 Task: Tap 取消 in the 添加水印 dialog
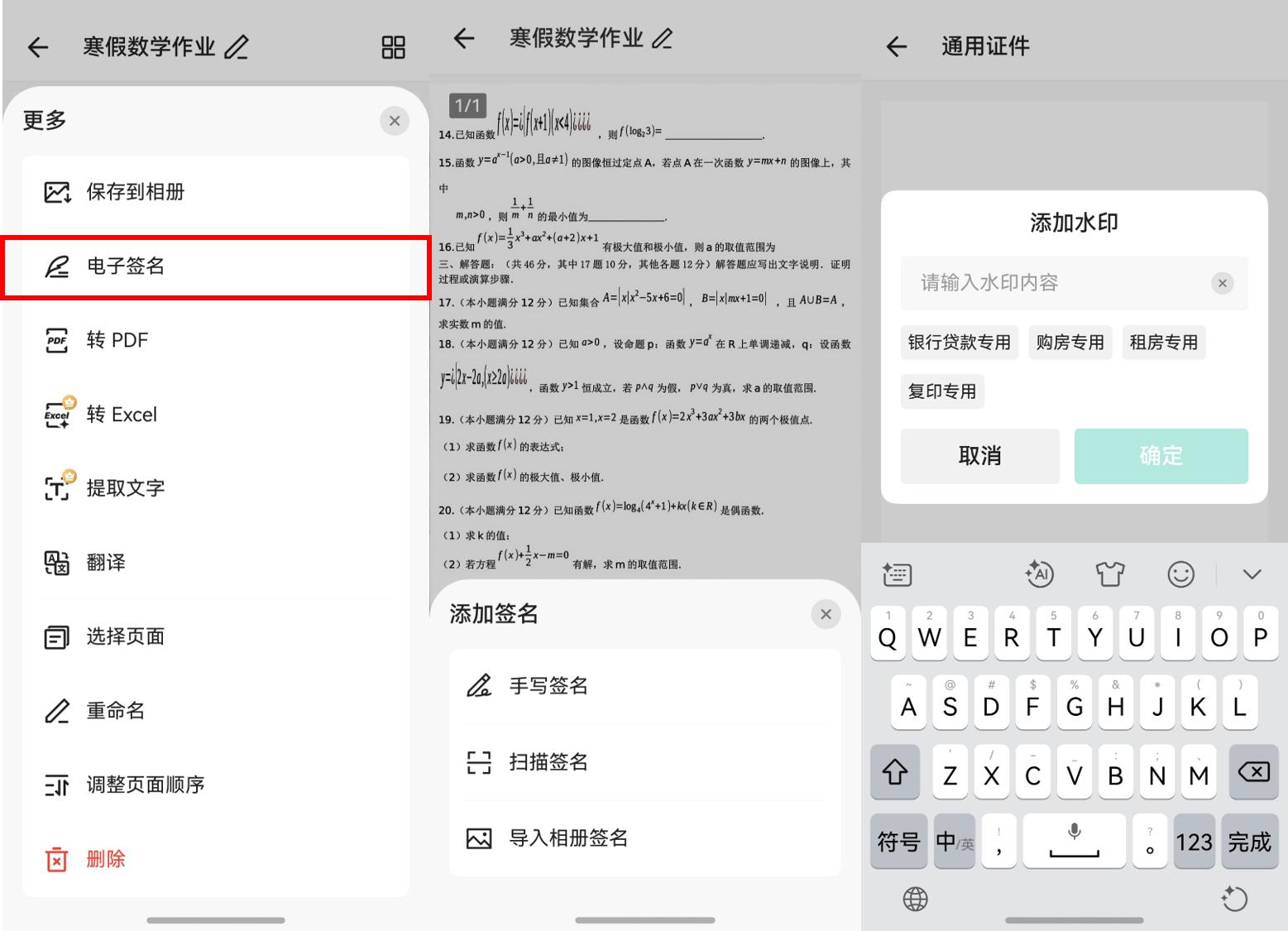click(x=980, y=456)
